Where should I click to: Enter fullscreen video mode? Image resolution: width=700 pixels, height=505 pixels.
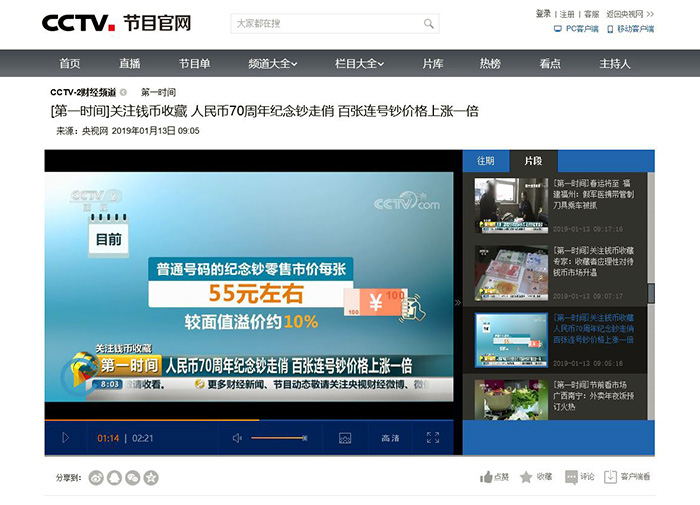(x=432, y=438)
